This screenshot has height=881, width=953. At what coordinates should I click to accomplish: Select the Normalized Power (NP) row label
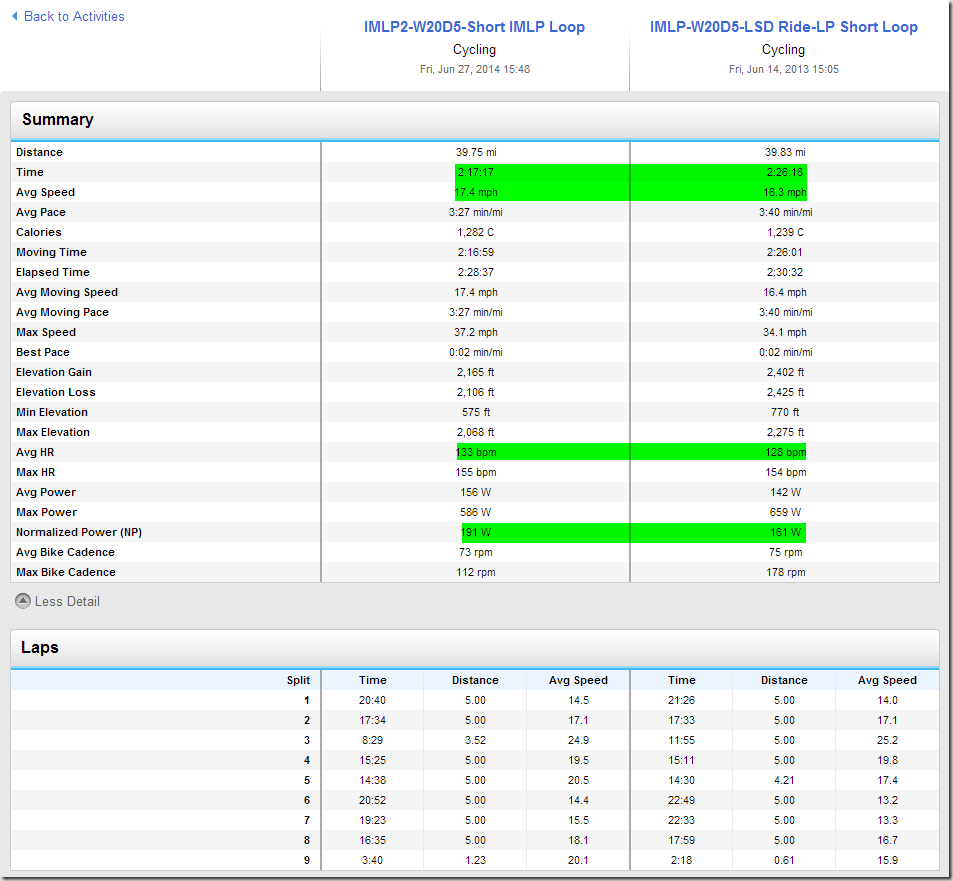click(x=79, y=532)
